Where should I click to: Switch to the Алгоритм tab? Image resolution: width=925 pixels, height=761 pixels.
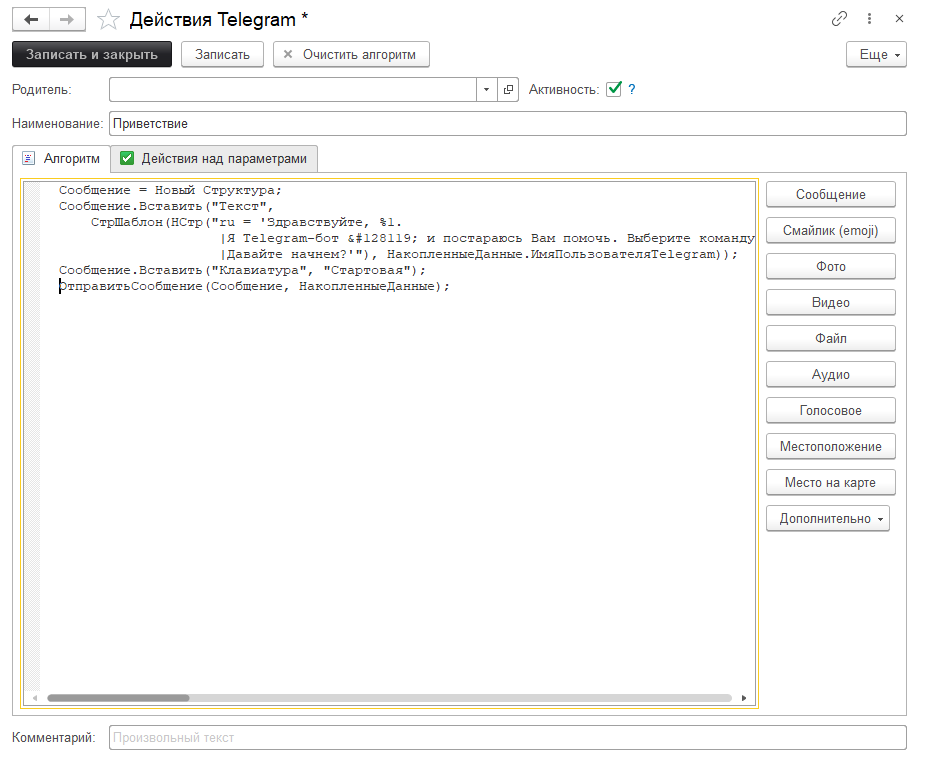(61, 158)
